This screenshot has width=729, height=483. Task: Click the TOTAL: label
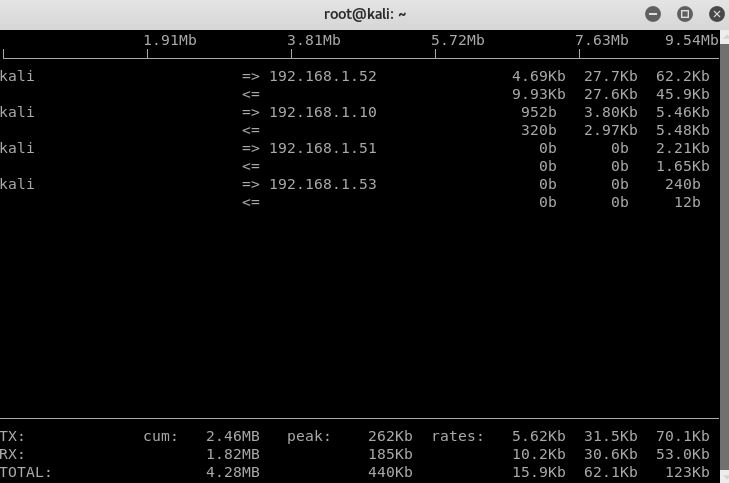(26, 472)
